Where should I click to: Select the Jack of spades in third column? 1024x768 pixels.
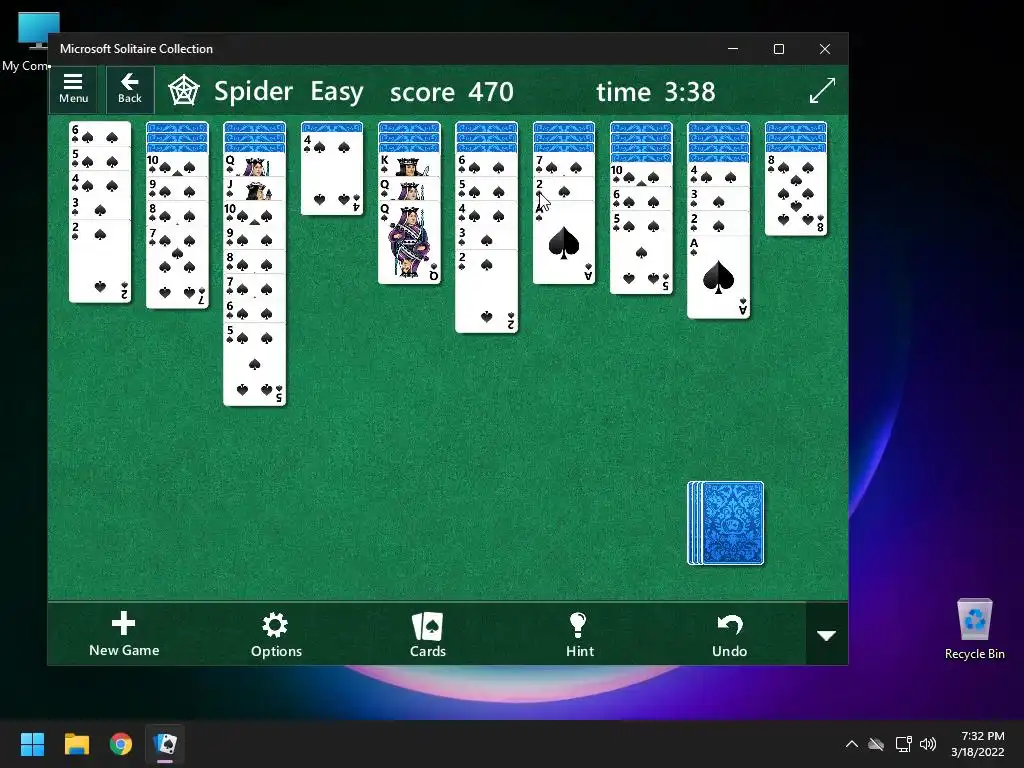coord(254,189)
